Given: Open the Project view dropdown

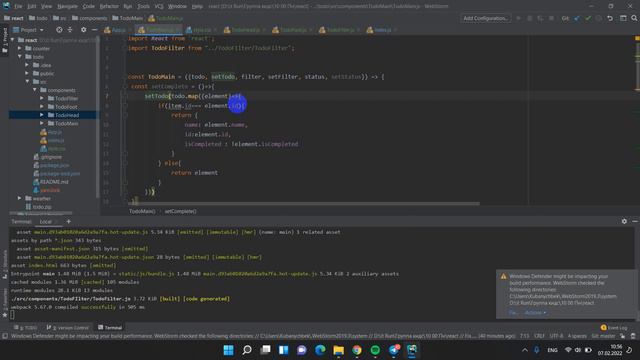Looking at the screenshot, I should [x=28, y=30].
